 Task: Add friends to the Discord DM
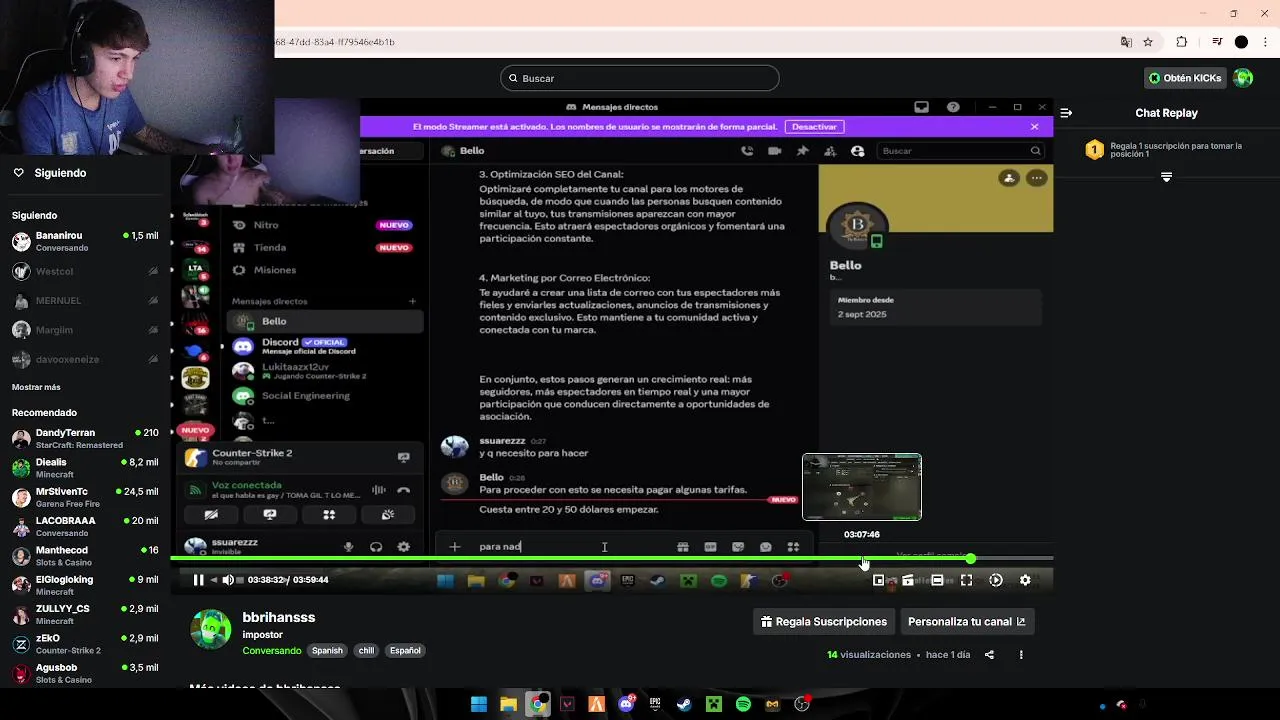pyautogui.click(x=830, y=151)
